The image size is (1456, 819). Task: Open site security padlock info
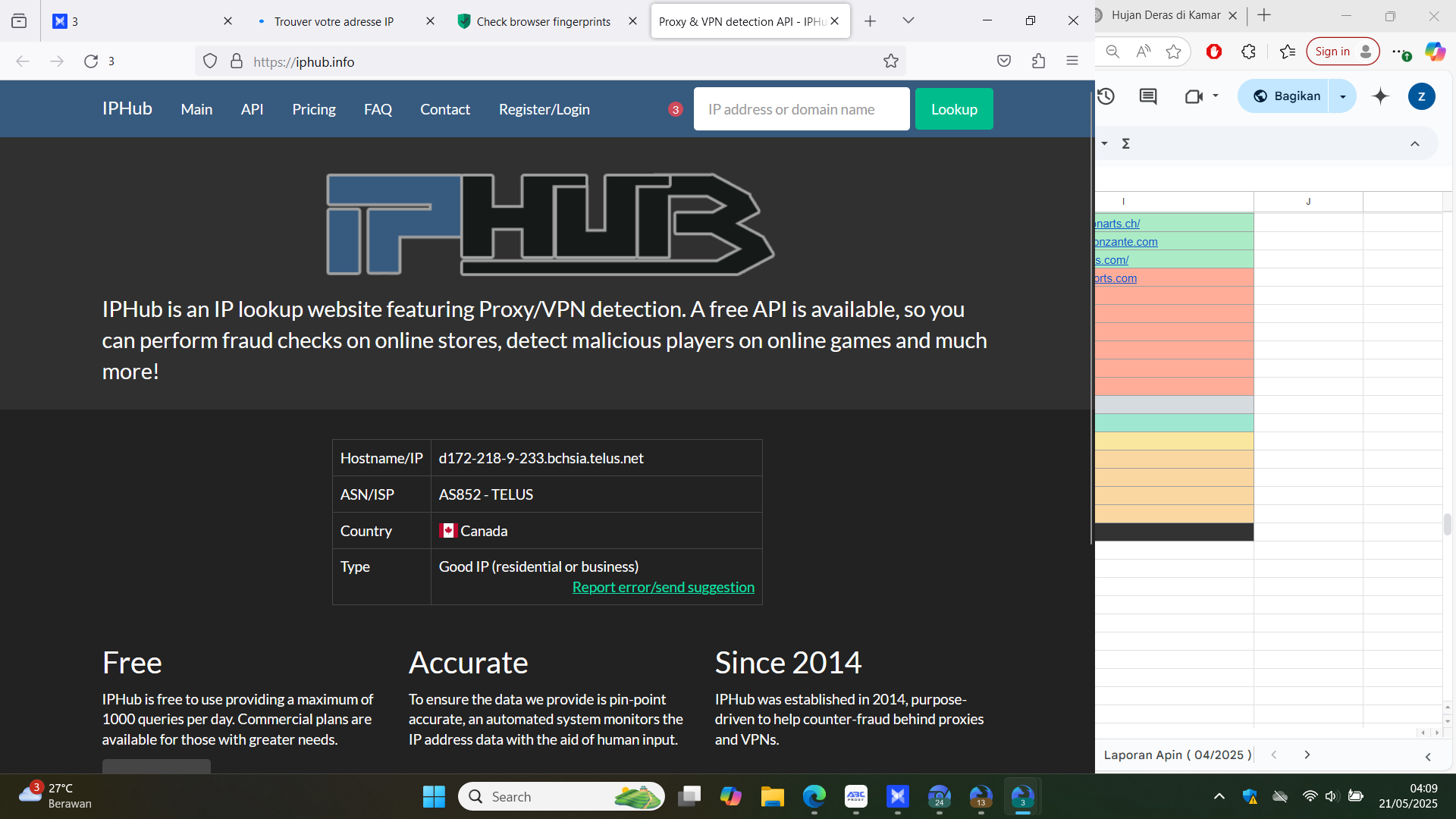click(237, 61)
